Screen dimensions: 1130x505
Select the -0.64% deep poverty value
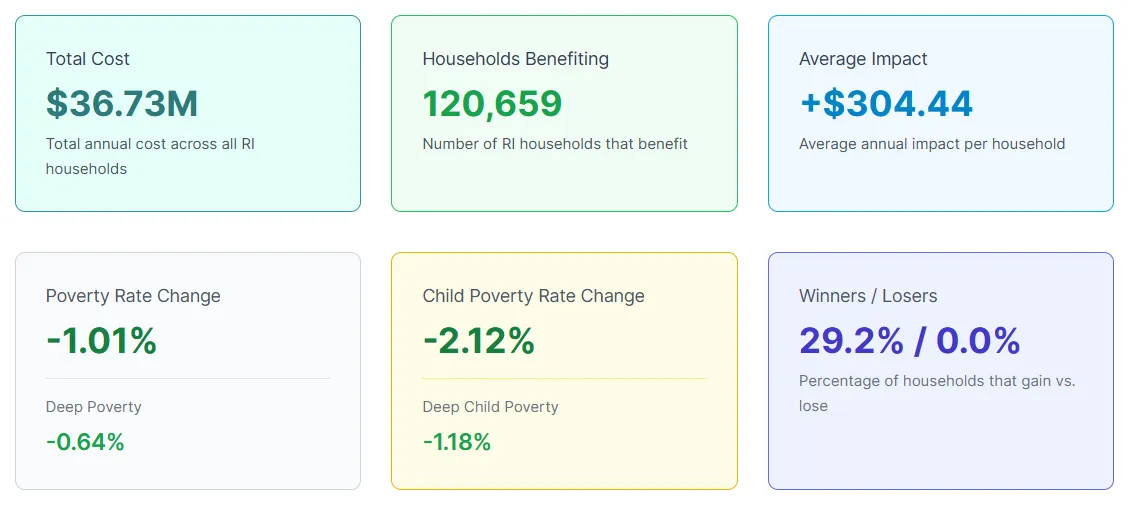click(x=85, y=442)
